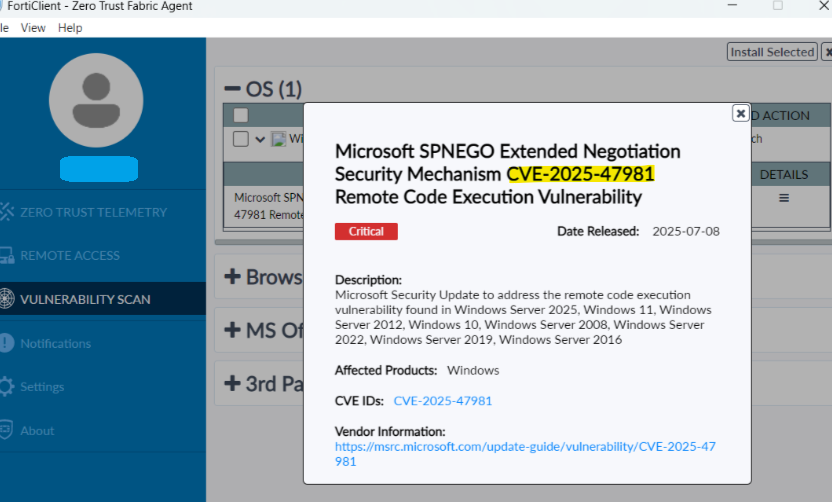Click the highlighted CVE-2025-47981 title text
Image resolution: width=832 pixels, height=502 pixels.
click(580, 174)
